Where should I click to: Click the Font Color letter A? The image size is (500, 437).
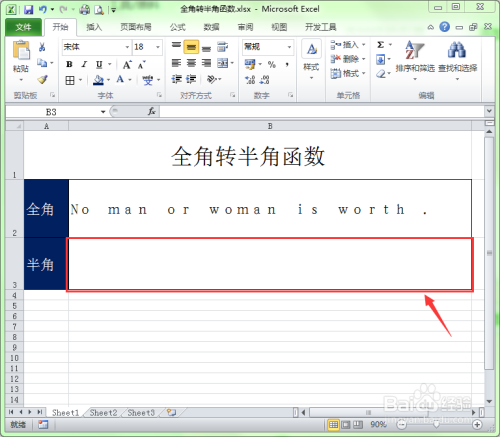coord(120,80)
